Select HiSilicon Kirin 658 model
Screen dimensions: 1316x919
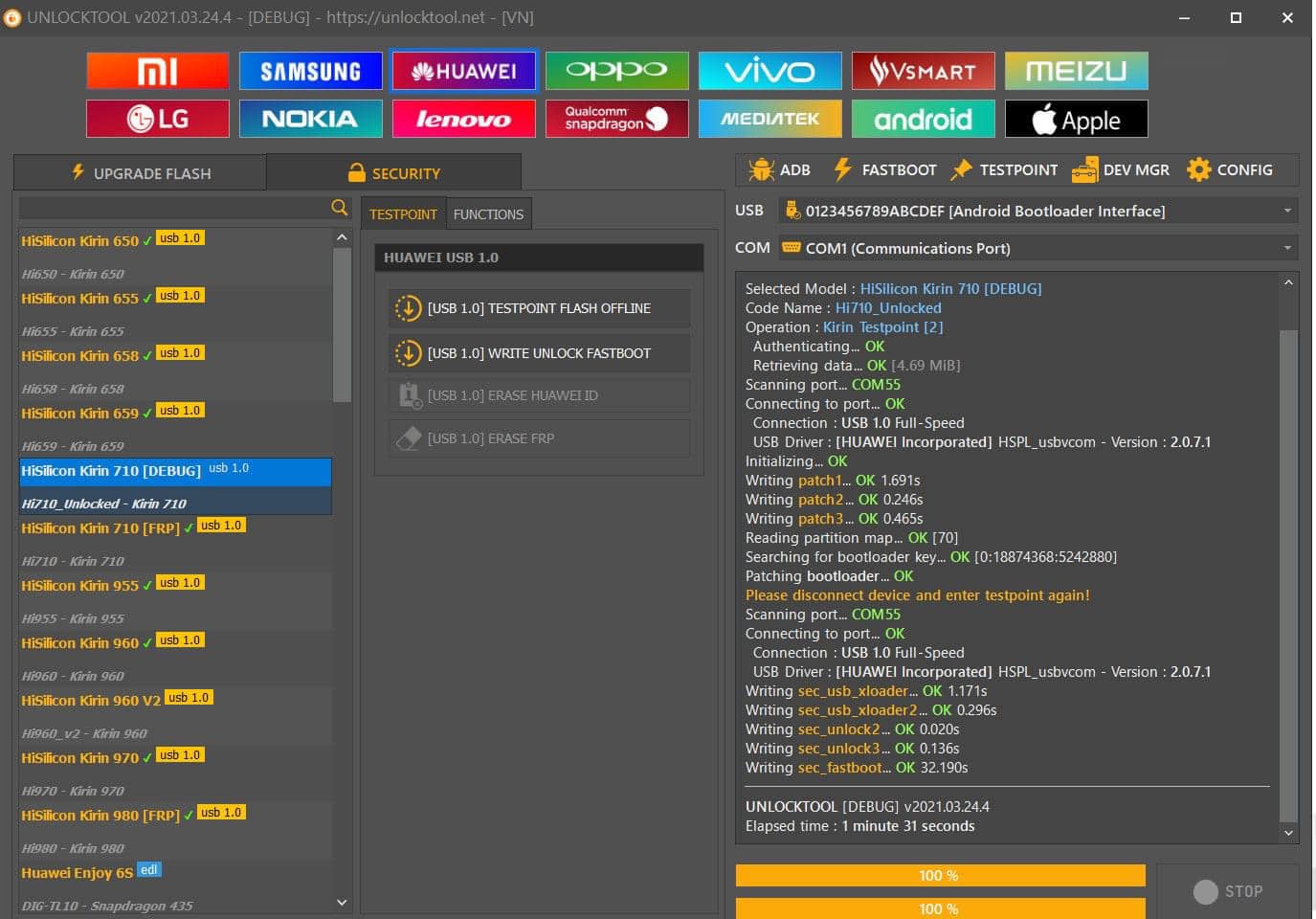click(x=175, y=371)
